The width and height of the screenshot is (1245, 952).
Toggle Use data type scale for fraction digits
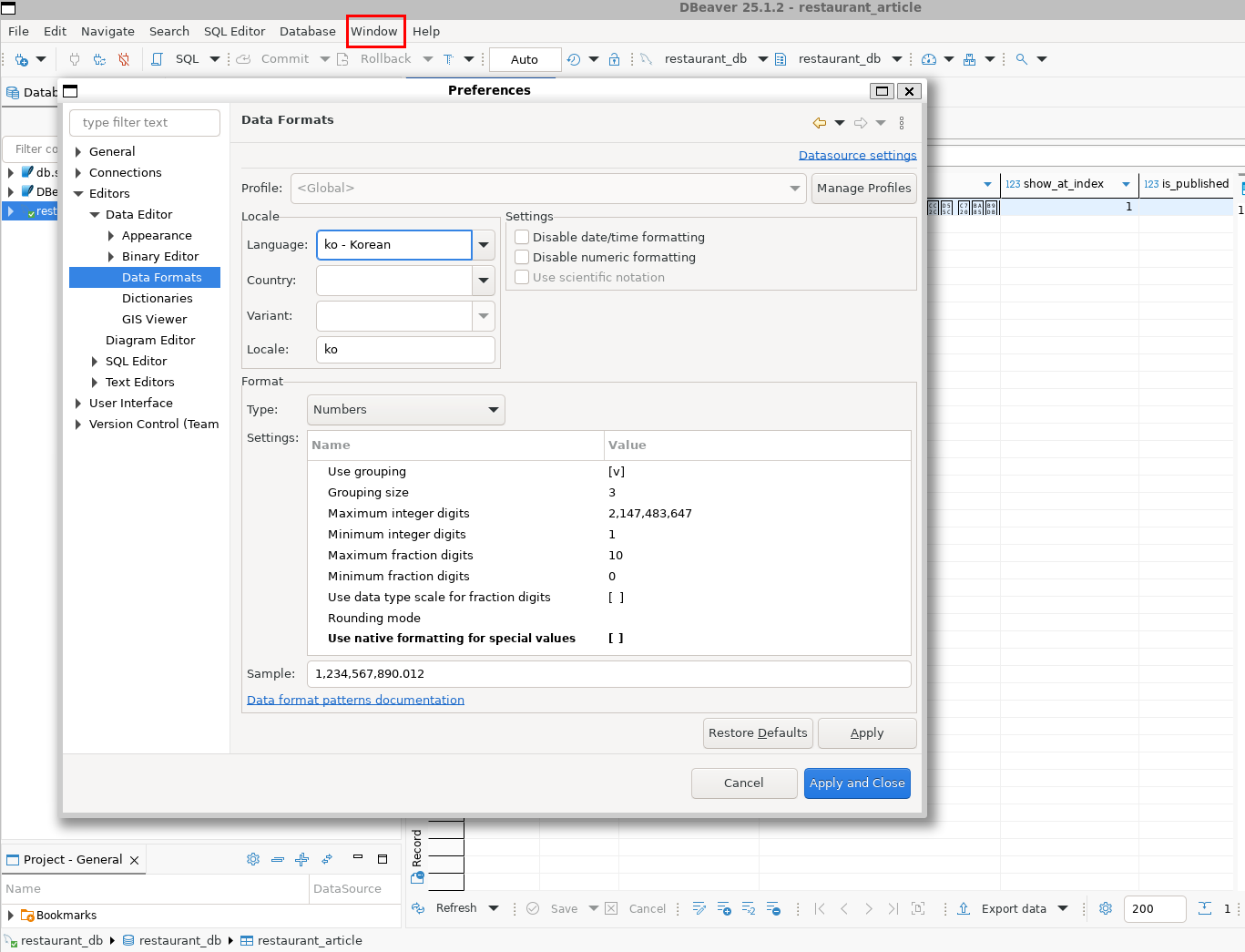pyautogui.click(x=617, y=598)
